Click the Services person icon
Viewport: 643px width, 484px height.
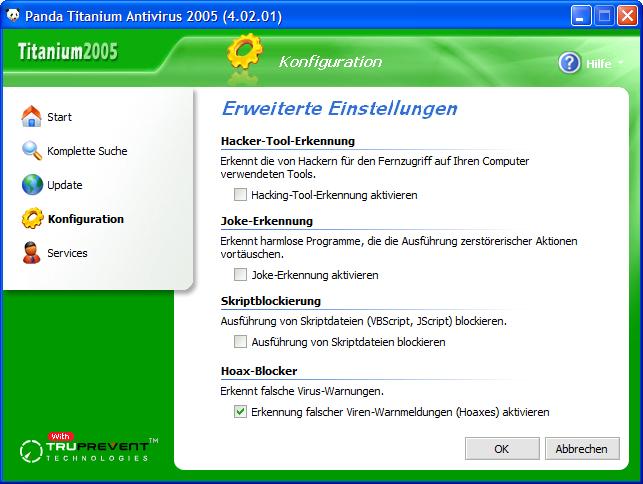pyautogui.click(x=32, y=253)
